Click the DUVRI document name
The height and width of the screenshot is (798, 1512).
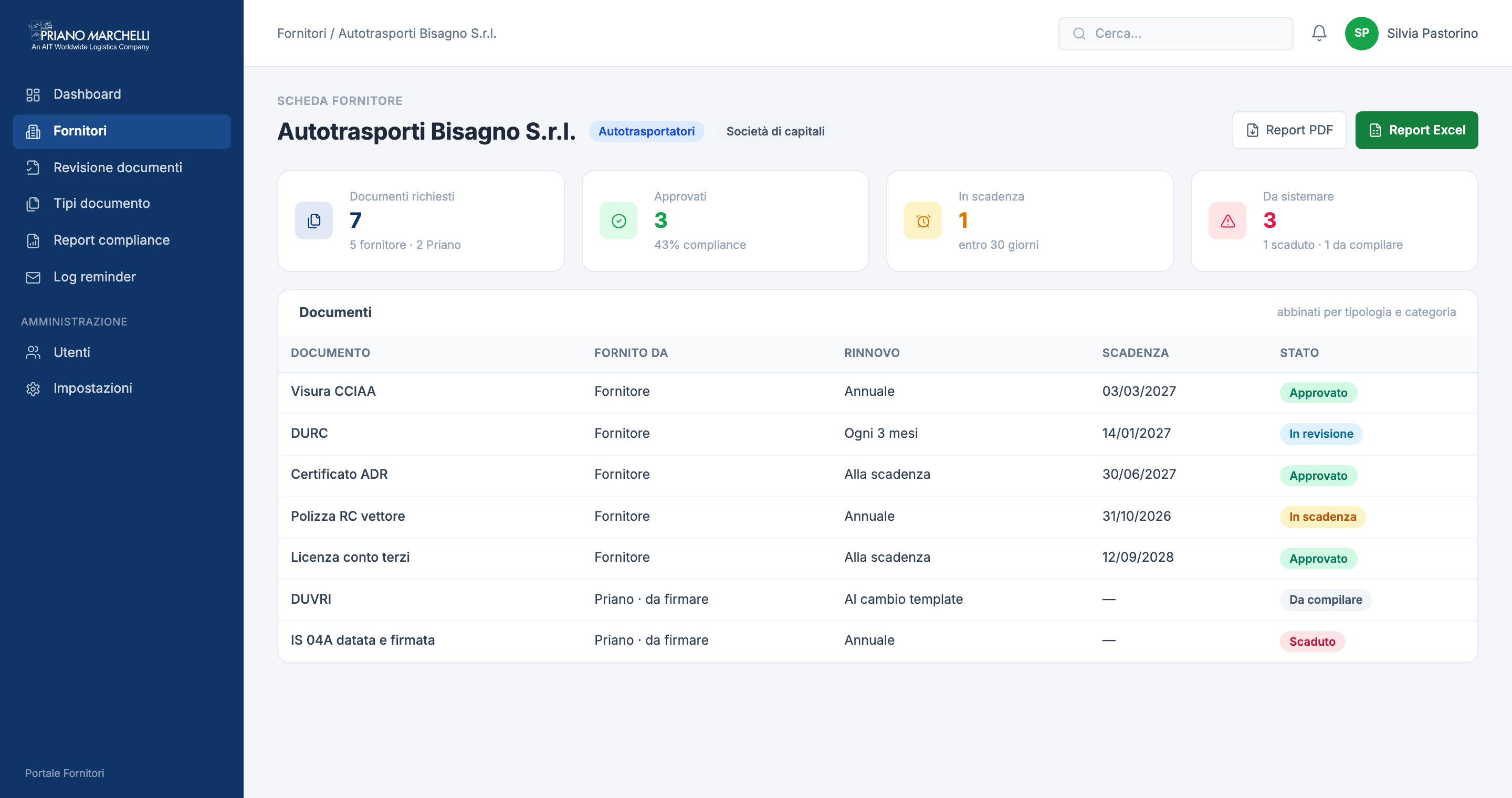point(311,599)
